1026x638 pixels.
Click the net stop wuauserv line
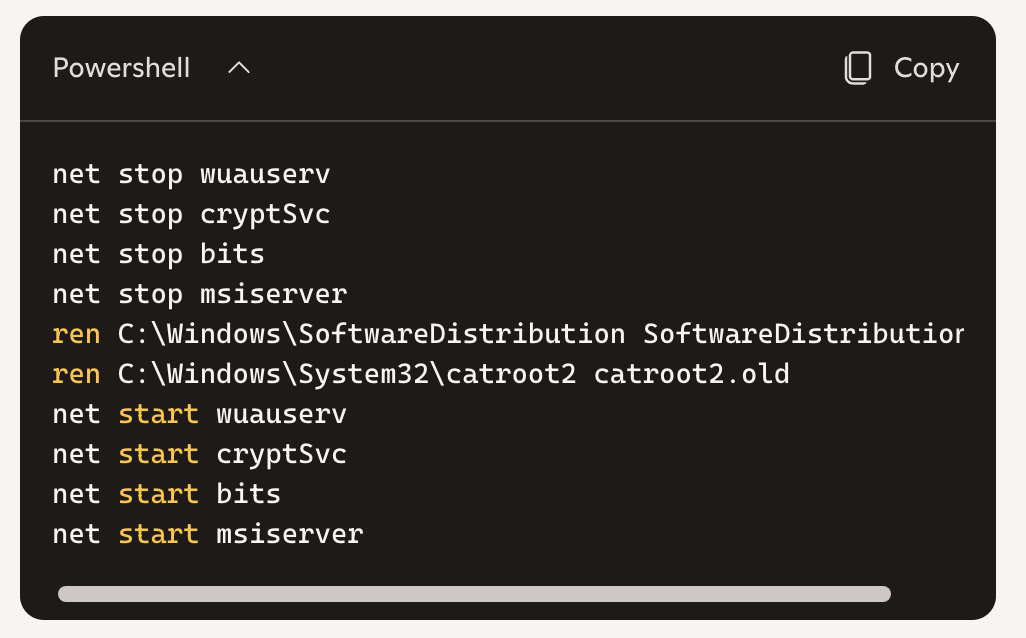pos(191,175)
